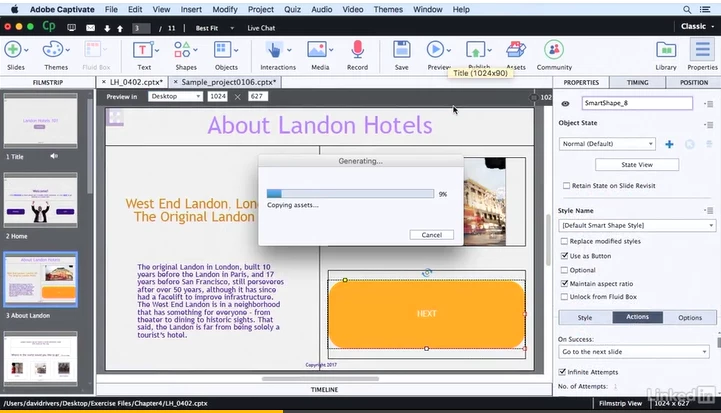The width and height of the screenshot is (721, 413).
Task: Click audio speaker icon on Title slide
Action: click(54, 156)
